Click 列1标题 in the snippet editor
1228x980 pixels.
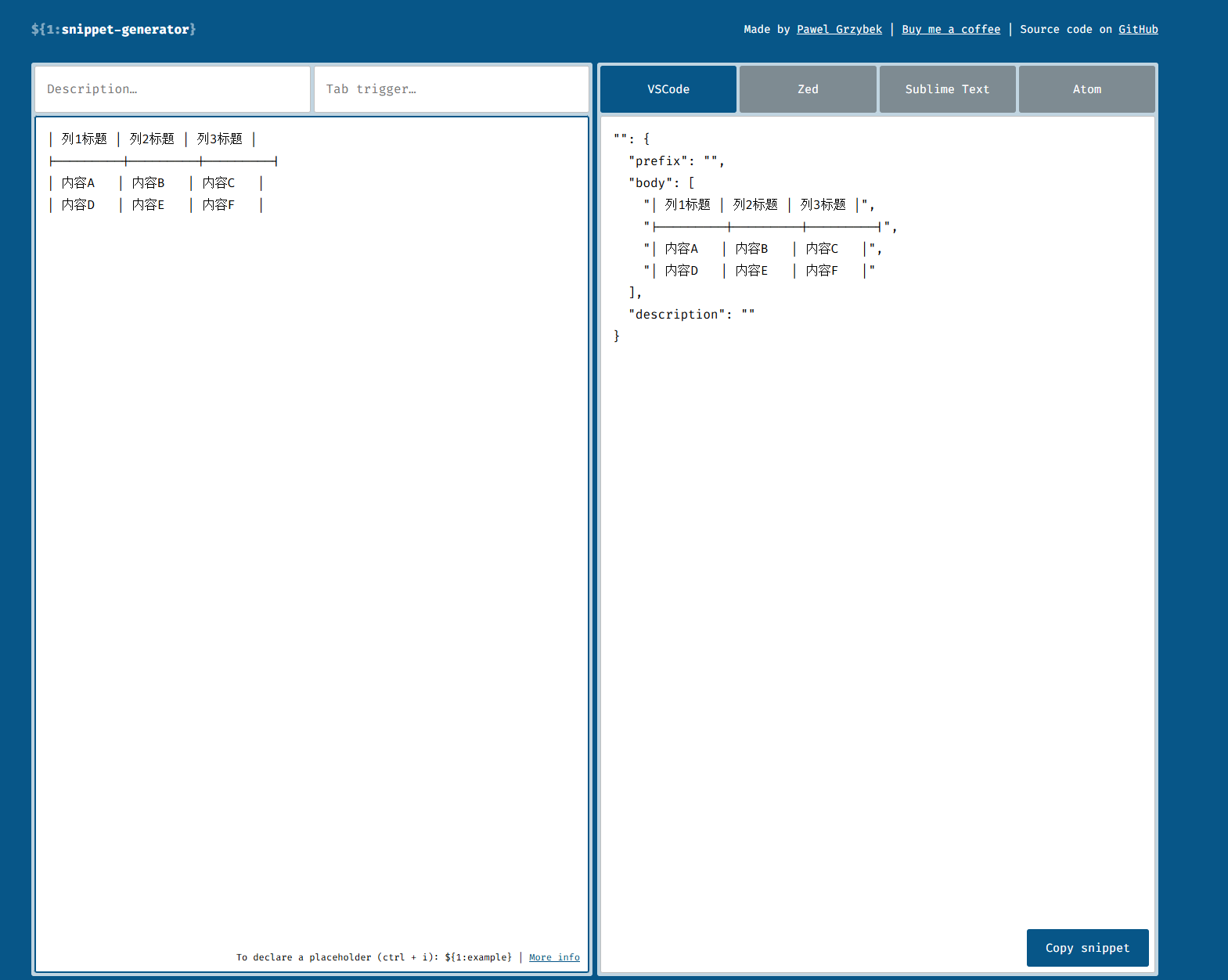pos(85,139)
